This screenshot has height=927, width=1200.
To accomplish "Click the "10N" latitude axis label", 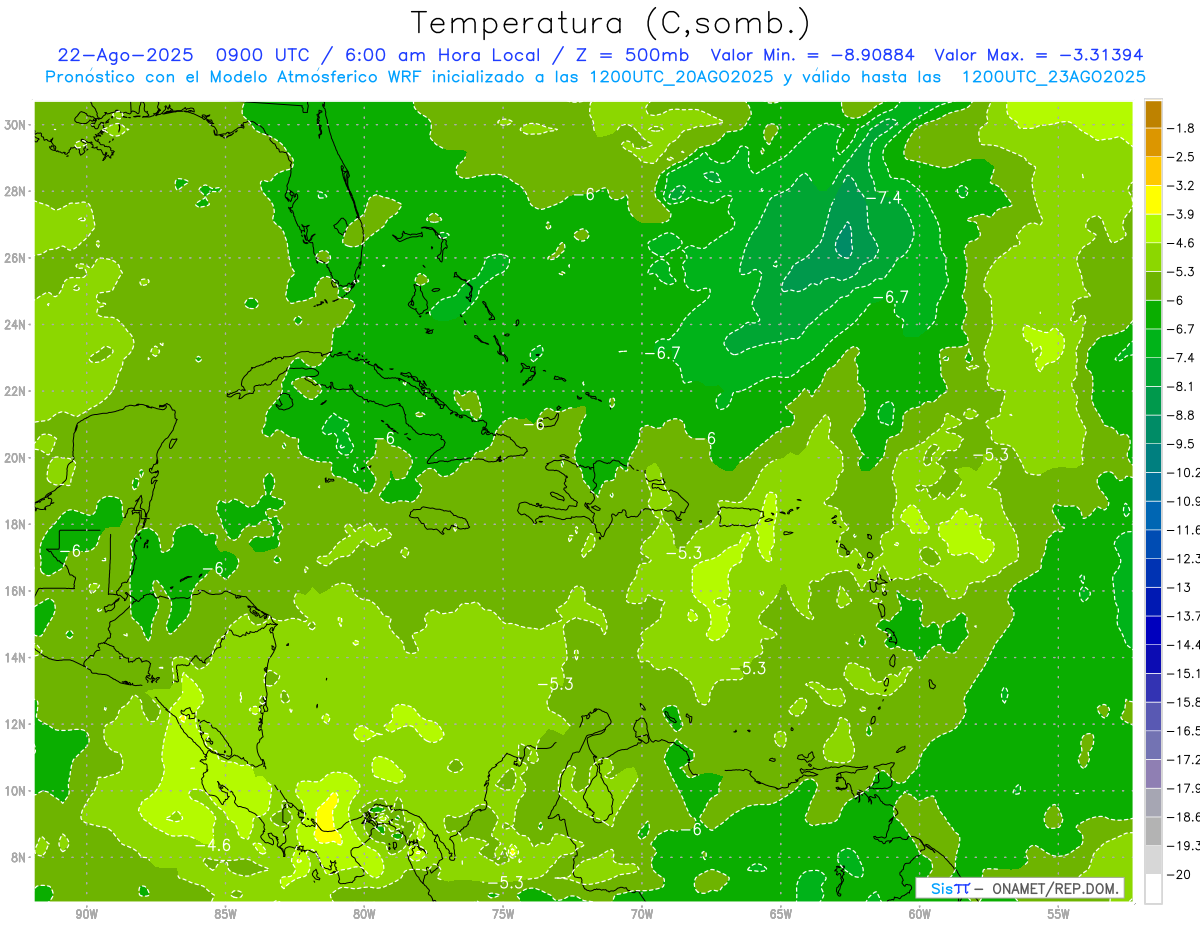I will (17, 791).
